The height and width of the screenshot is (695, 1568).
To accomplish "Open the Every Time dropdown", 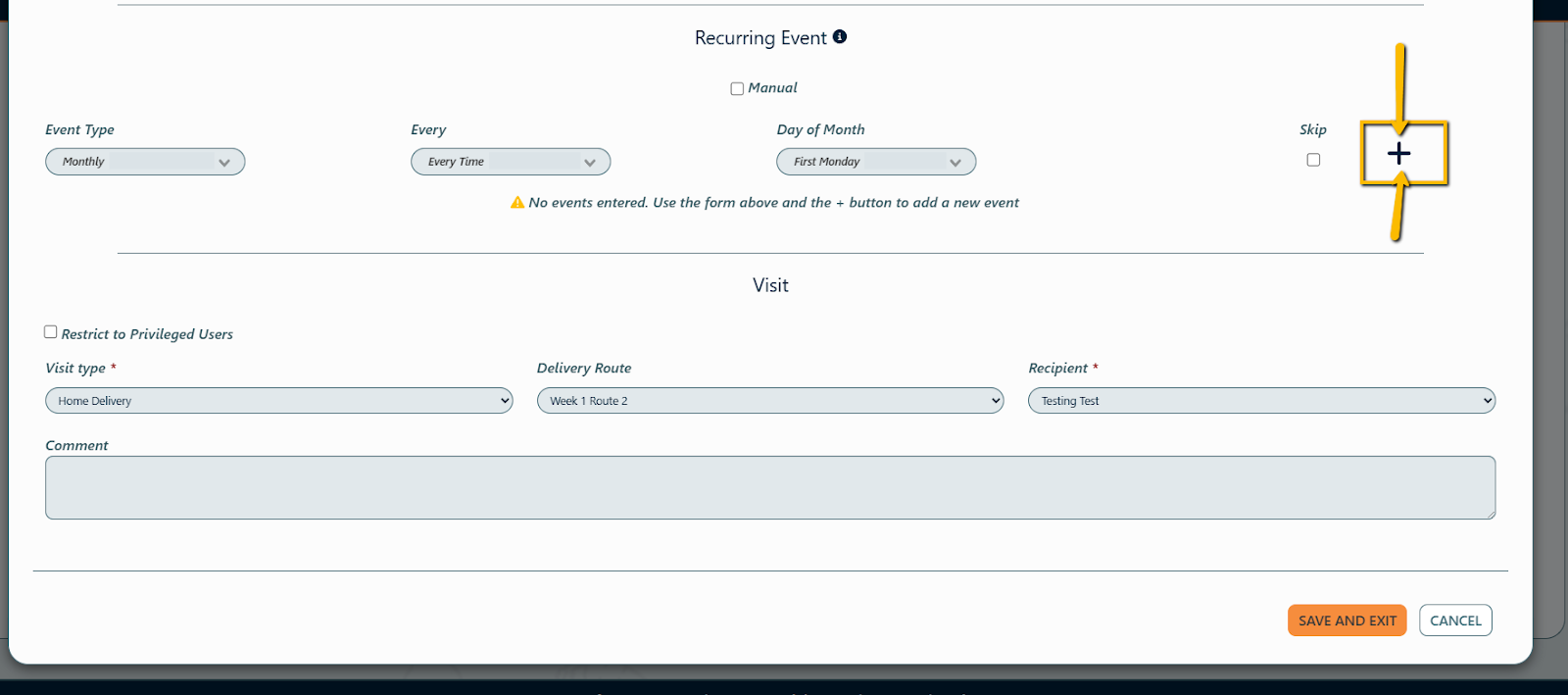I will (511, 162).
